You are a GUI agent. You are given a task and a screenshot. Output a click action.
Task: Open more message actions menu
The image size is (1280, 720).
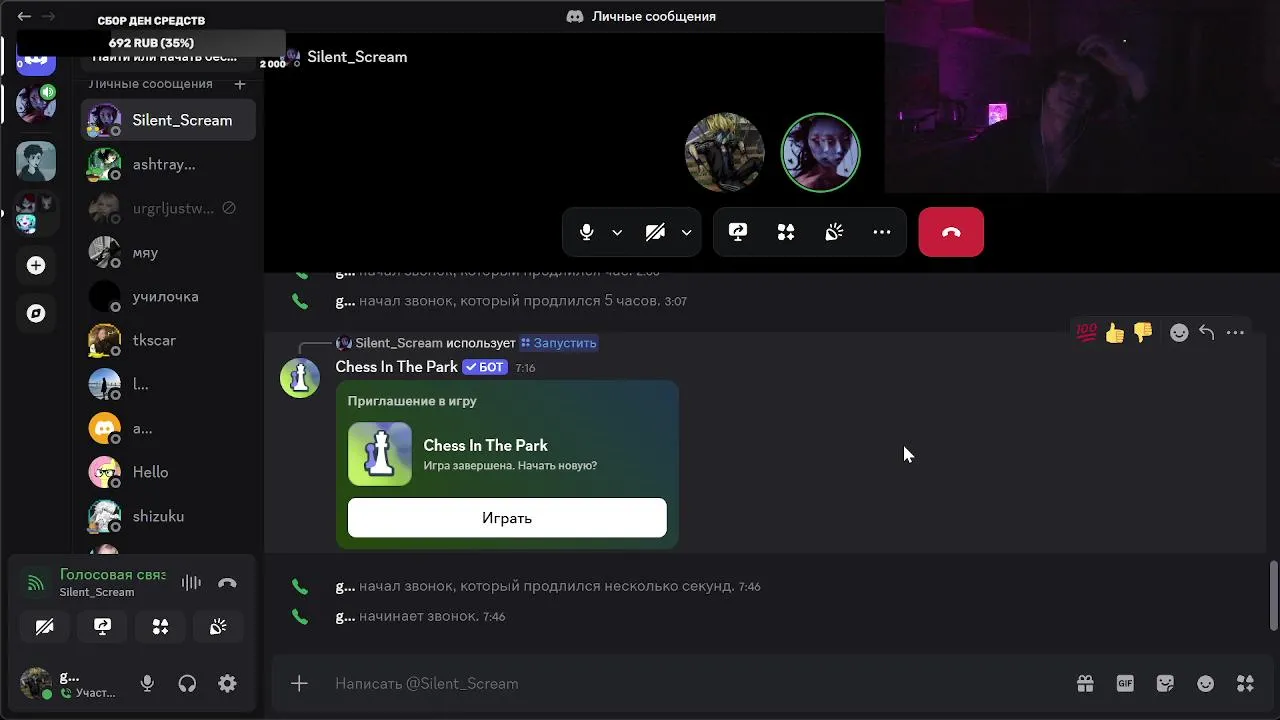1235,333
